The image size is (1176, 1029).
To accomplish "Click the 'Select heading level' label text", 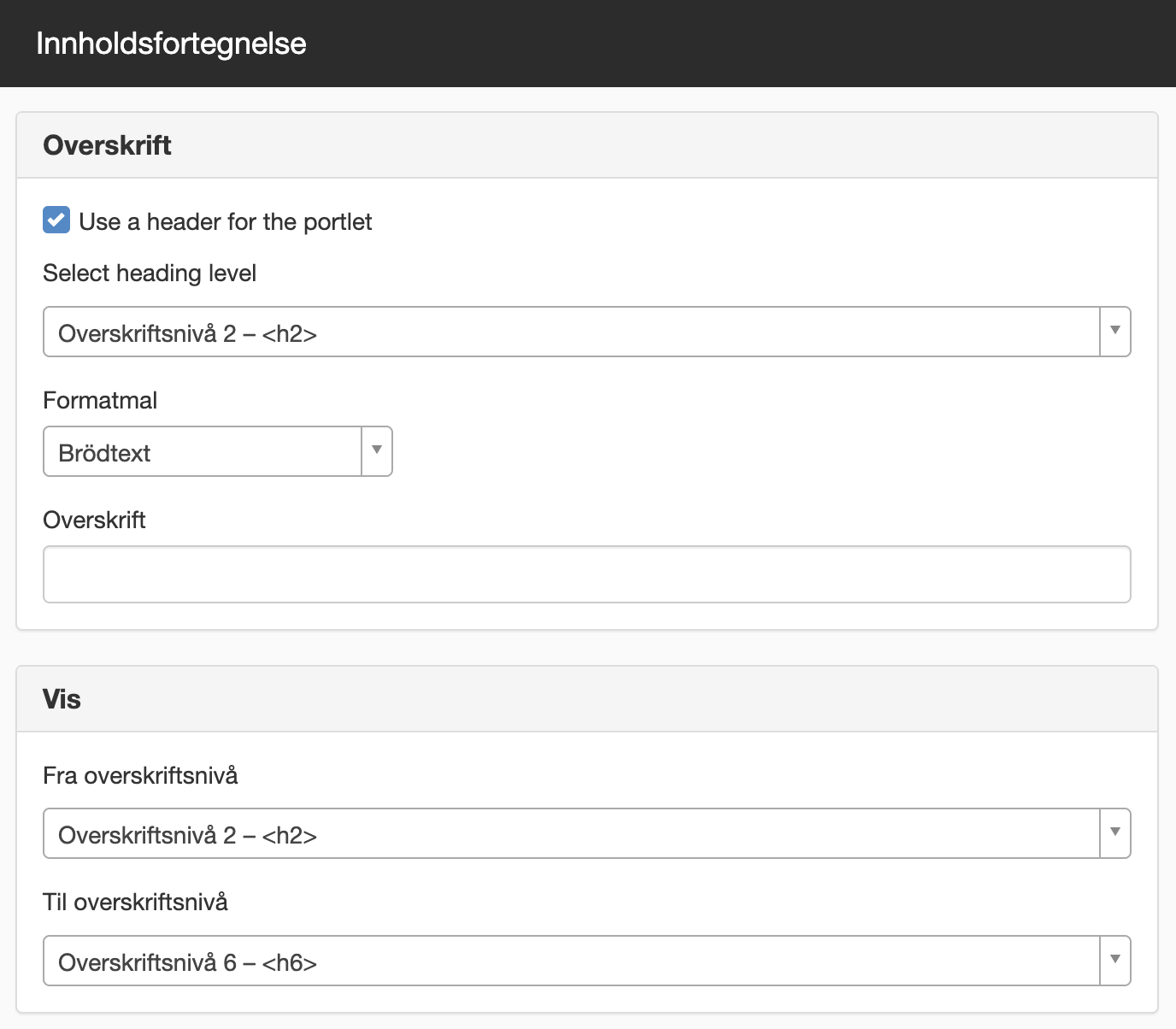I will coord(150,273).
